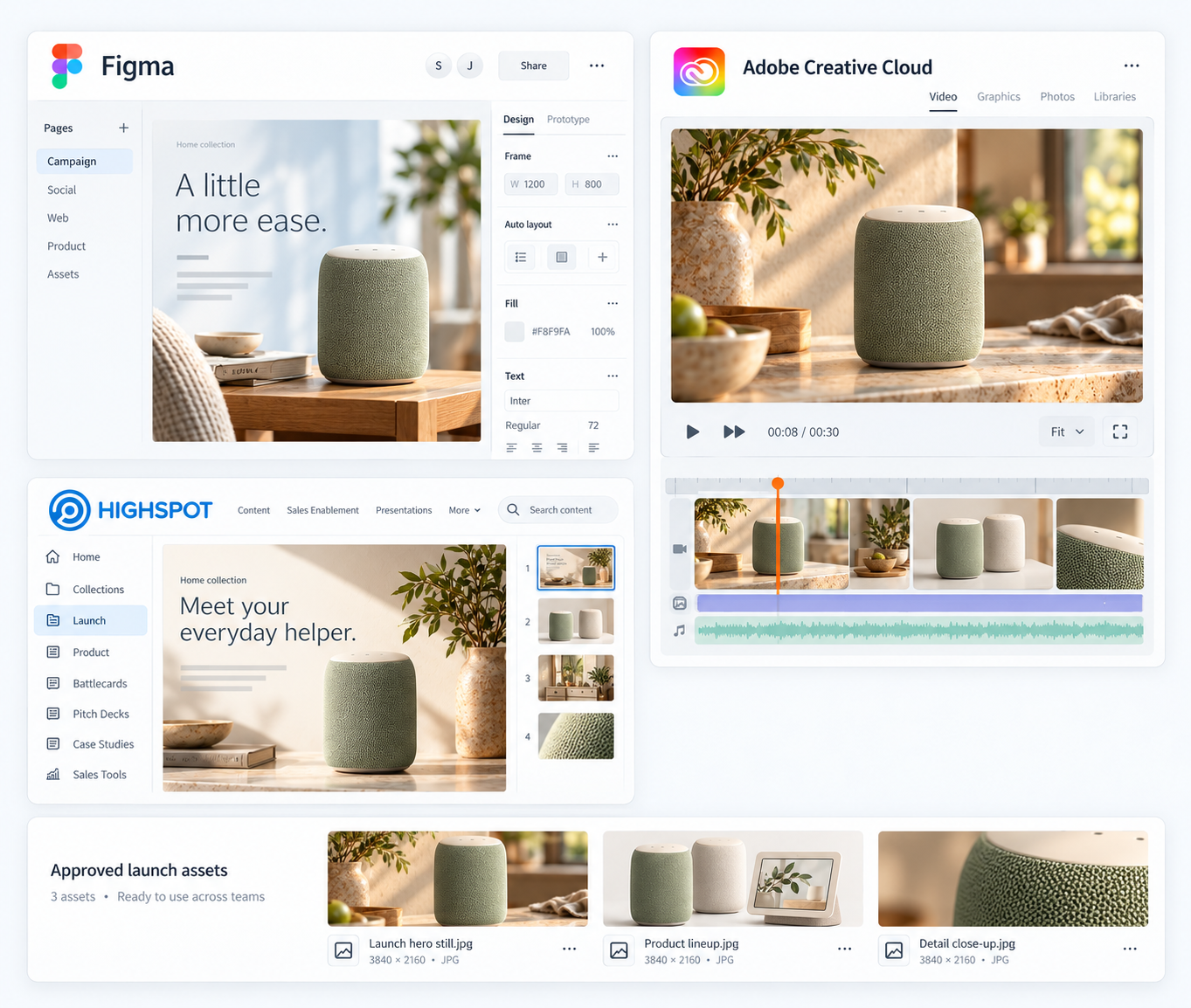Image resolution: width=1191 pixels, height=1008 pixels.
Task: Switch to the Graphics tab
Action: [x=999, y=97]
